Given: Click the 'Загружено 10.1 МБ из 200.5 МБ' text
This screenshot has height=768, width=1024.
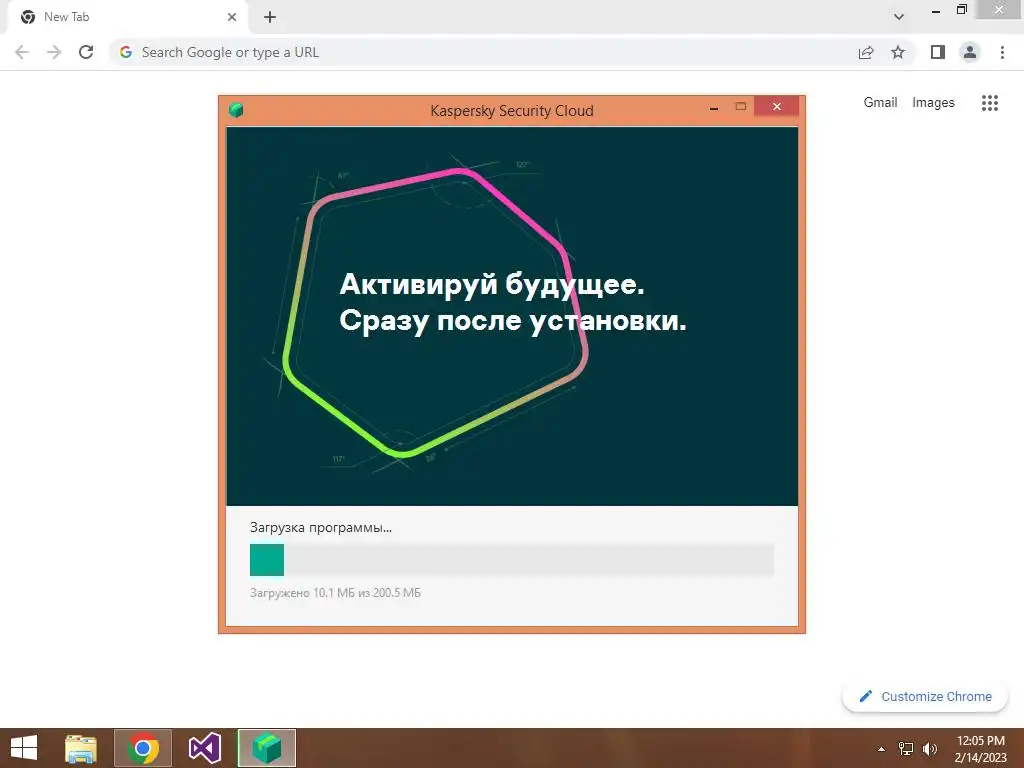Looking at the screenshot, I should [335, 593].
